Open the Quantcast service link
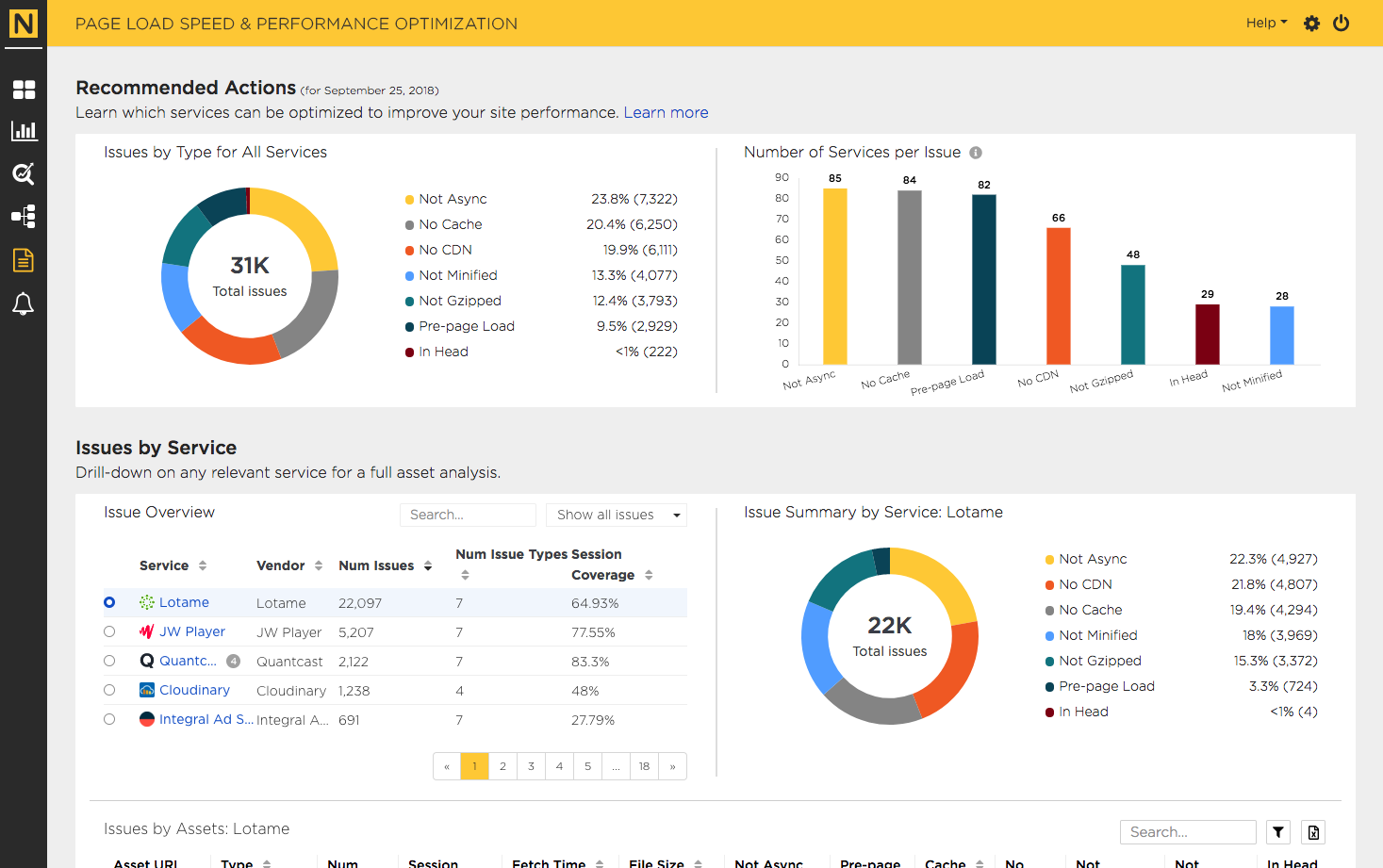 188,661
